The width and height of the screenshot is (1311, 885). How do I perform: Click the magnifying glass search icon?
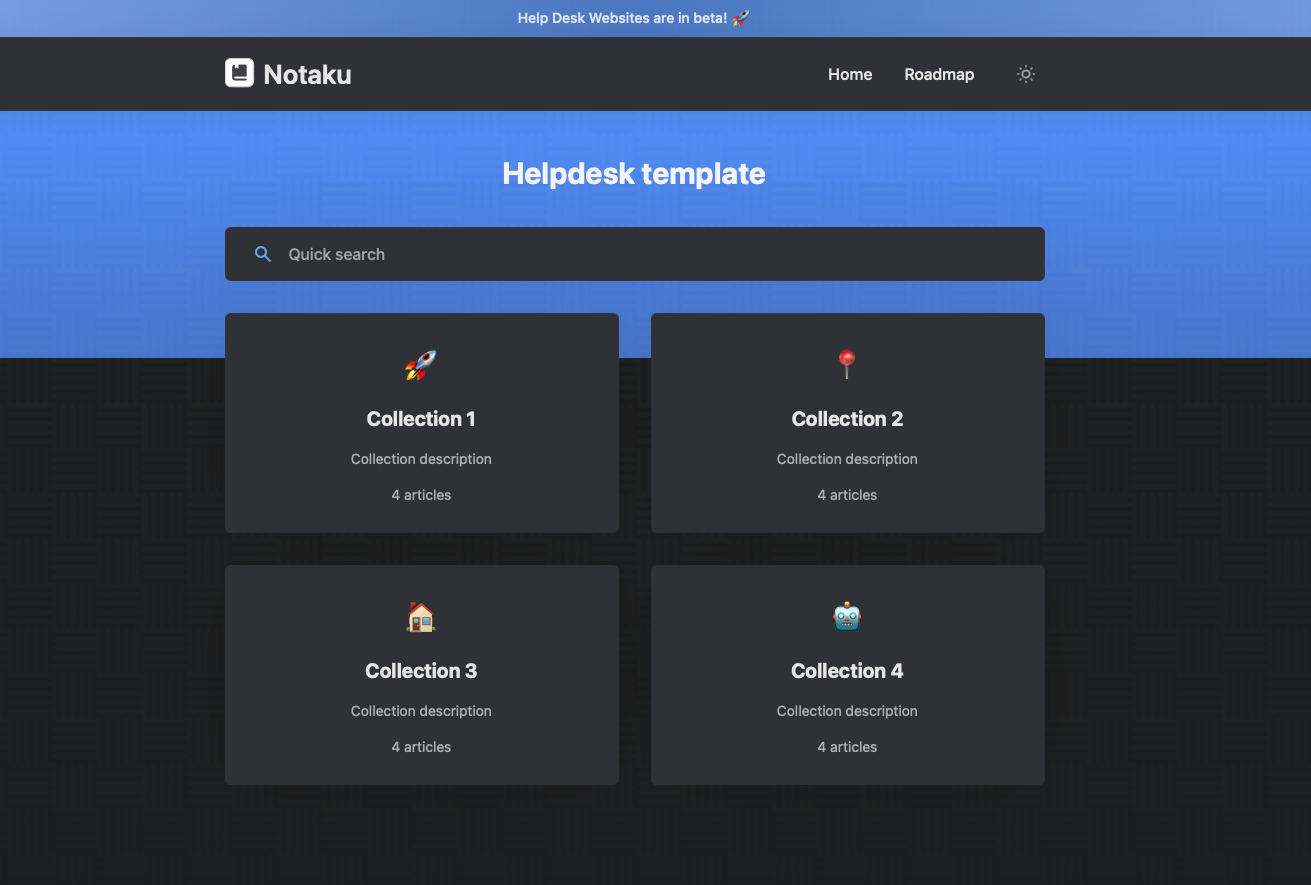(263, 254)
